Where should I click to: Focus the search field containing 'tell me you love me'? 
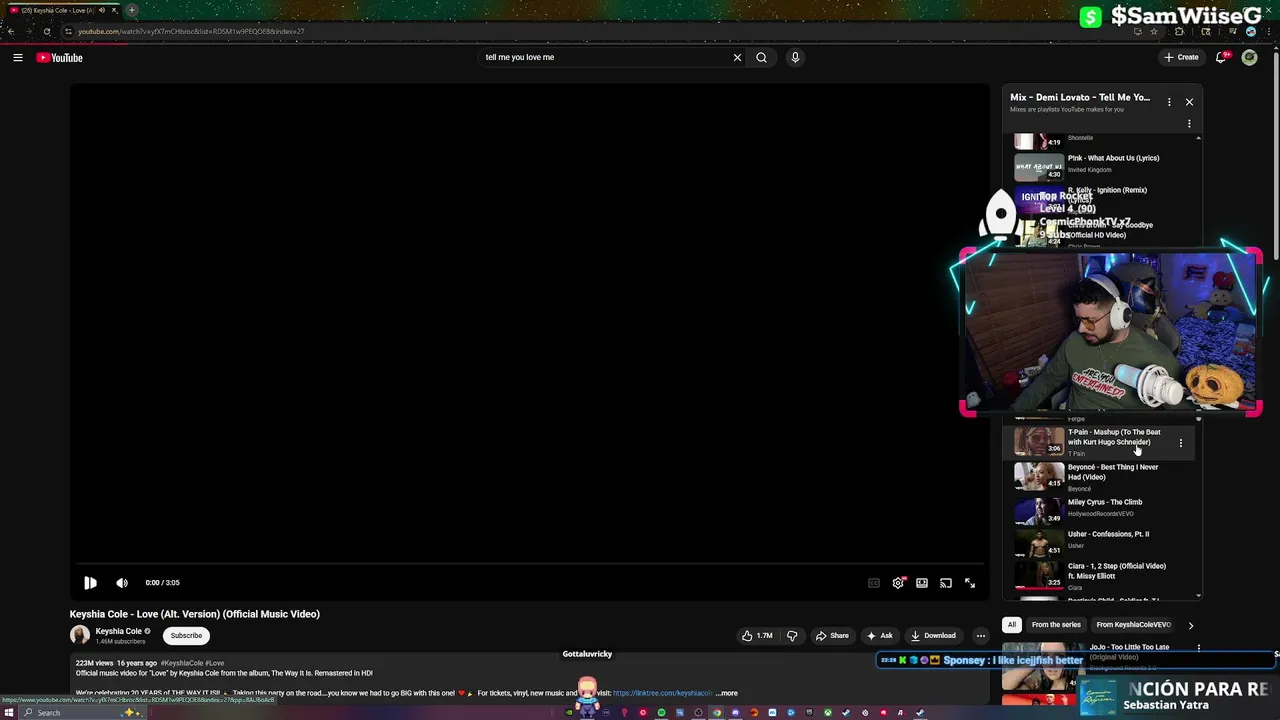604,57
